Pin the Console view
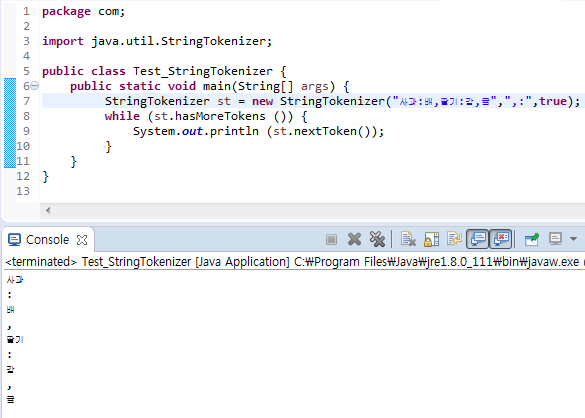The image size is (585, 418). pyautogui.click(x=532, y=239)
